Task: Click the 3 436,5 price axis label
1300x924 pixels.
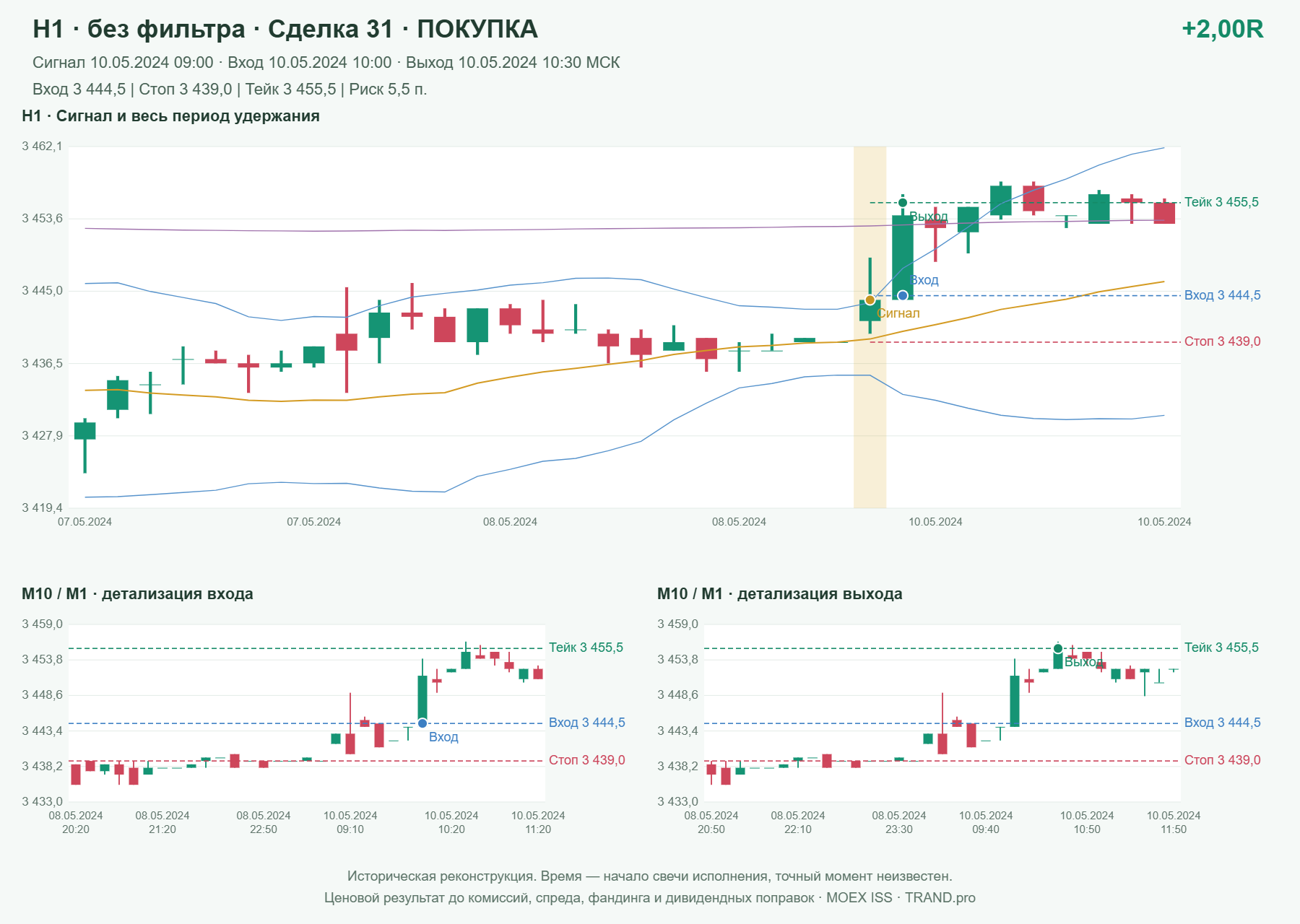Action: tap(42, 363)
